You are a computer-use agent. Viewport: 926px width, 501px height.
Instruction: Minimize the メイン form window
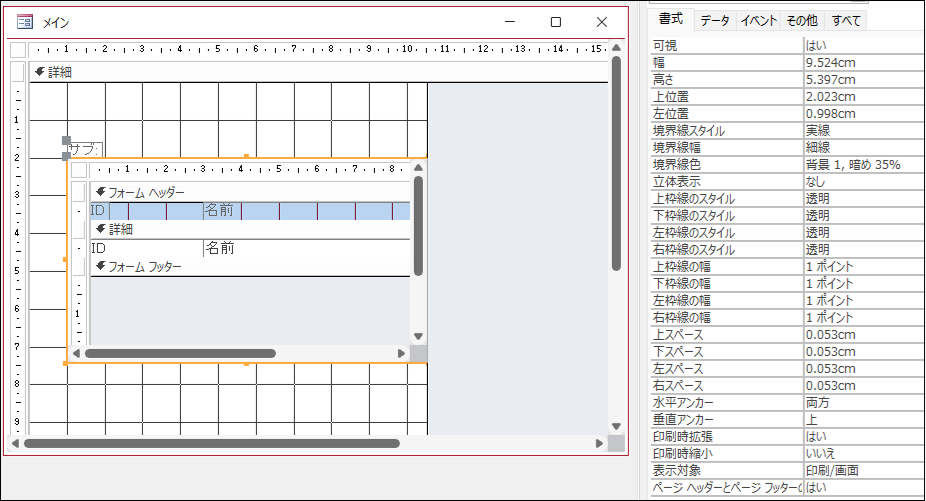click(510, 22)
